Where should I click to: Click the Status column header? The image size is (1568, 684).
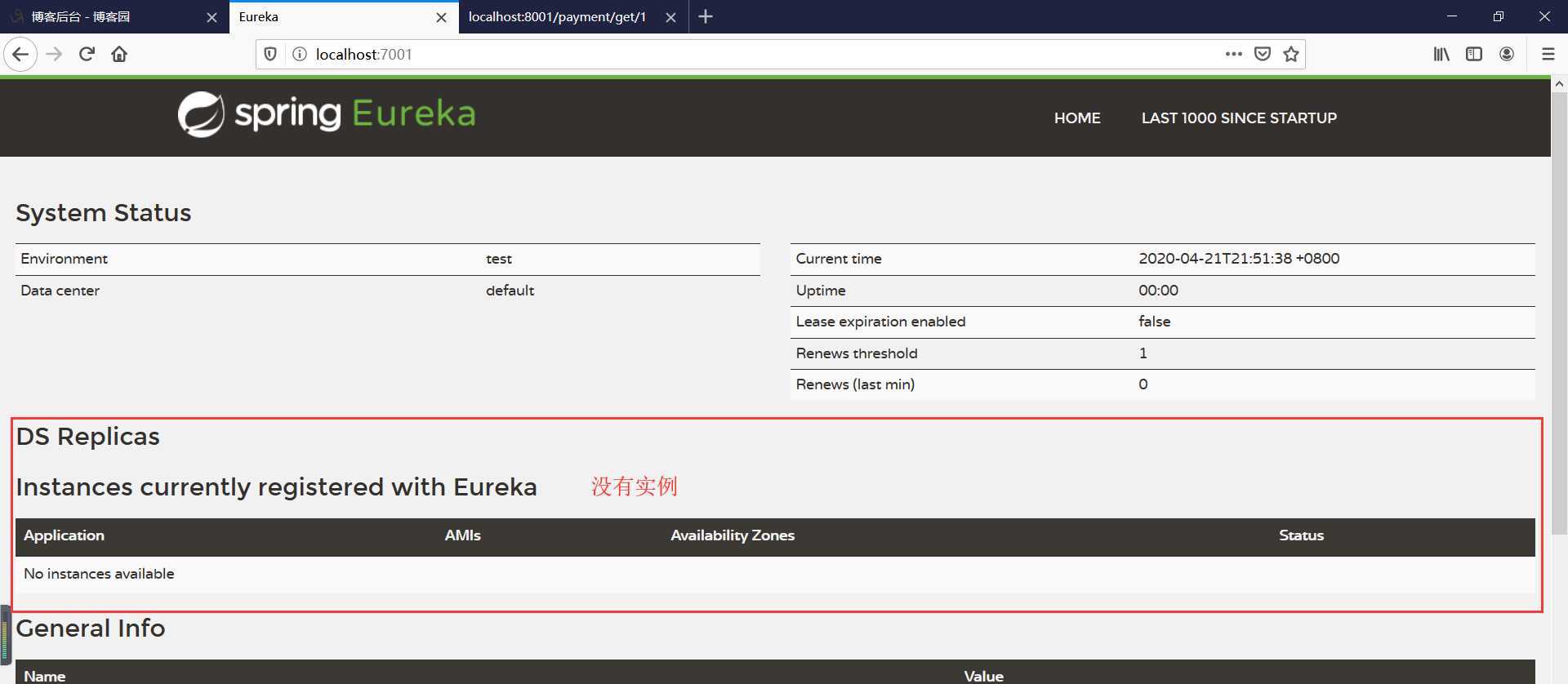(x=1301, y=535)
